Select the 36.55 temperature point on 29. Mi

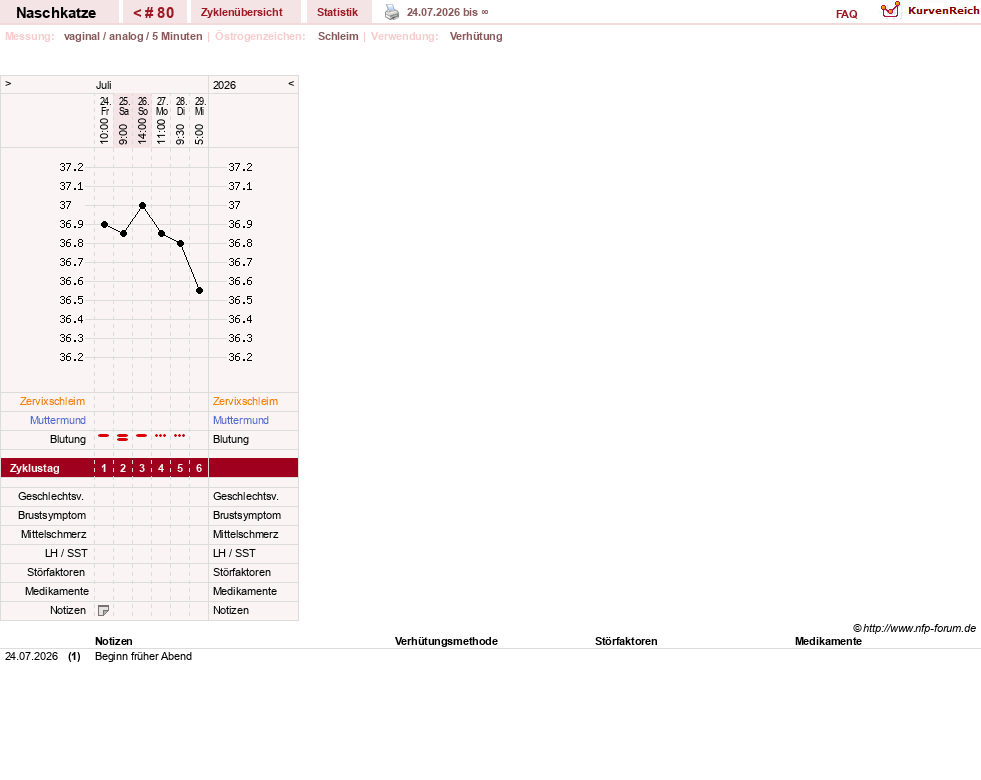click(200, 291)
